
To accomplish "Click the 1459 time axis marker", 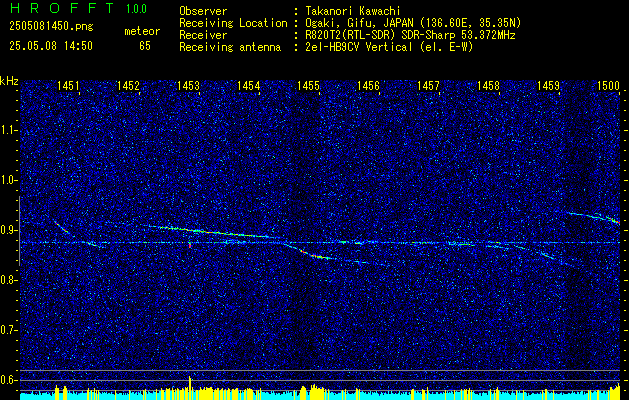I will tap(549, 85).
